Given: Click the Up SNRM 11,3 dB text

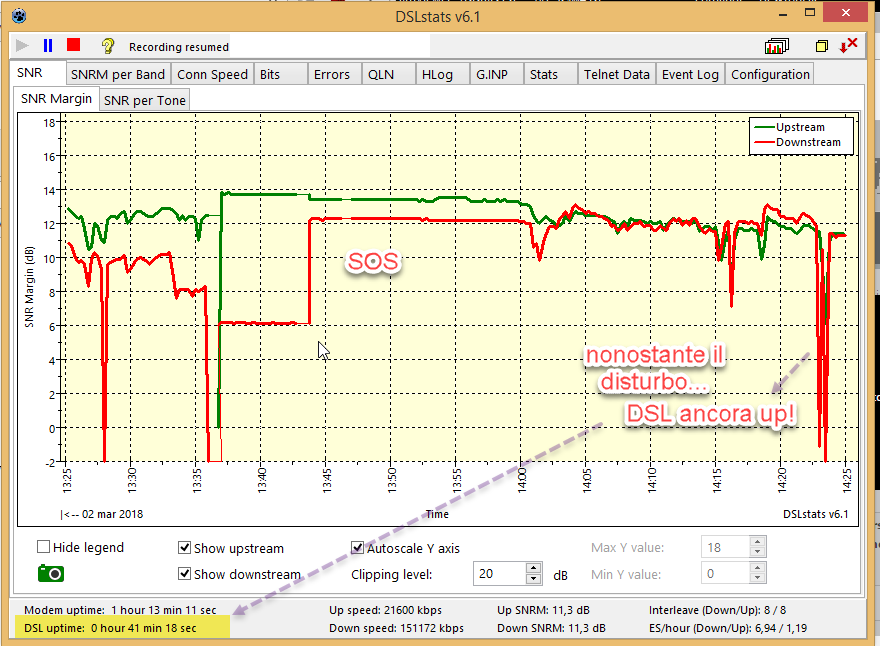Looking at the screenshot, I should pyautogui.click(x=543, y=610).
